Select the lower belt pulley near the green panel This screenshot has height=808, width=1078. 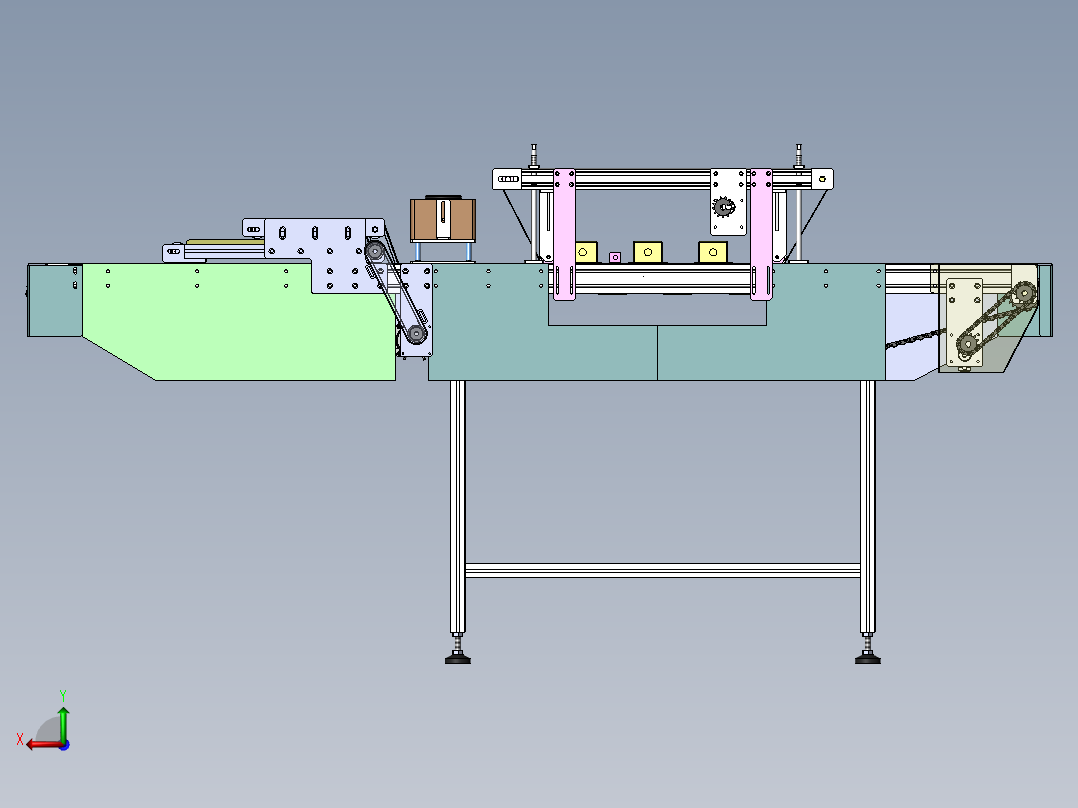416,334
